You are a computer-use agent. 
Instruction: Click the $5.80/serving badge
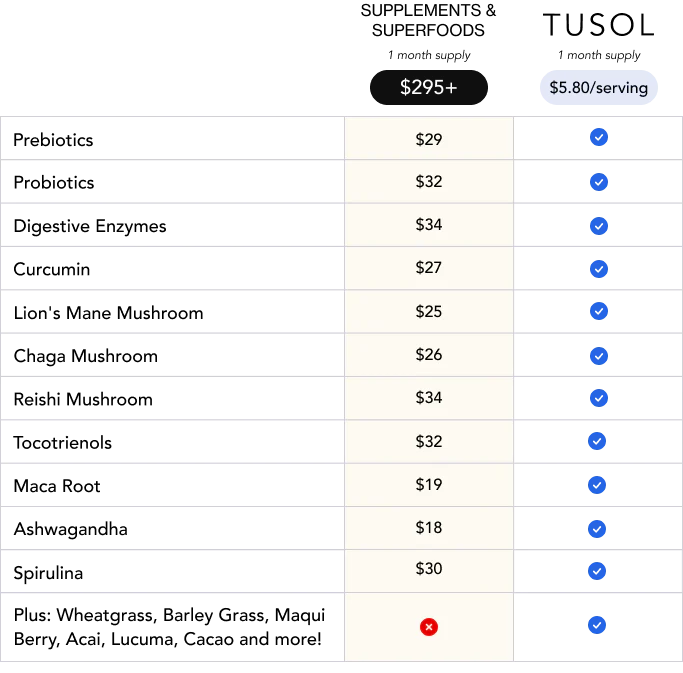598,88
